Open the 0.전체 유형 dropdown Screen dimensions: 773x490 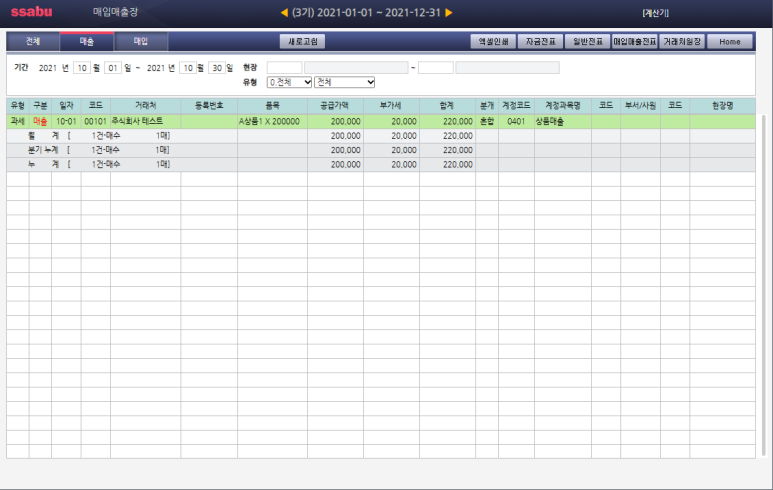tap(290, 82)
